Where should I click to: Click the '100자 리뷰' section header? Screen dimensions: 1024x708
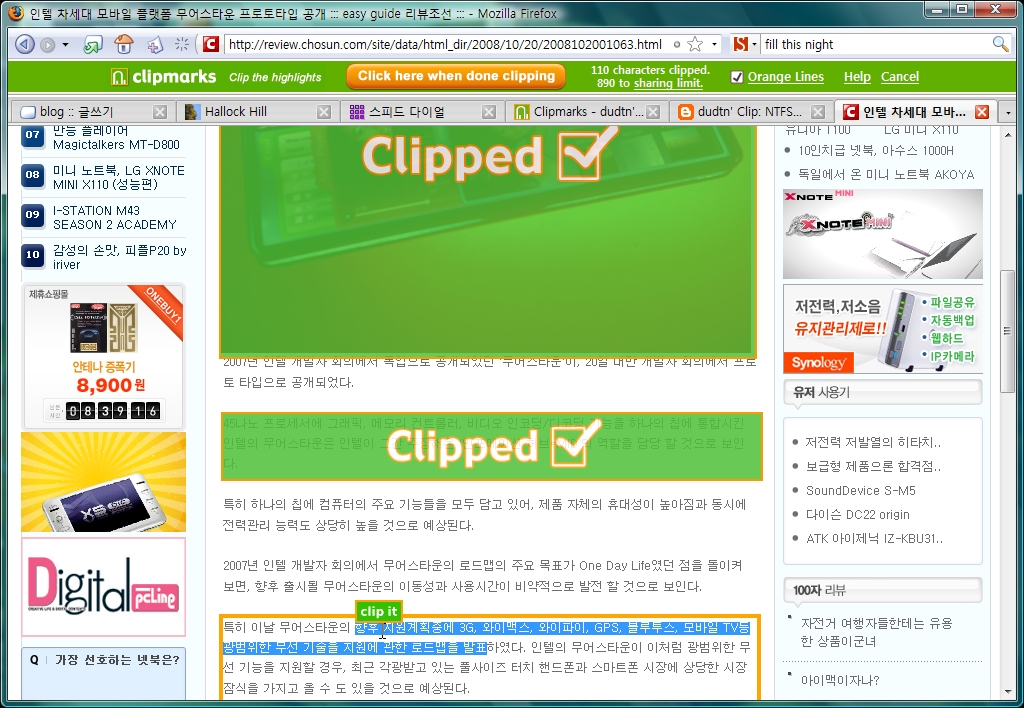click(x=882, y=590)
